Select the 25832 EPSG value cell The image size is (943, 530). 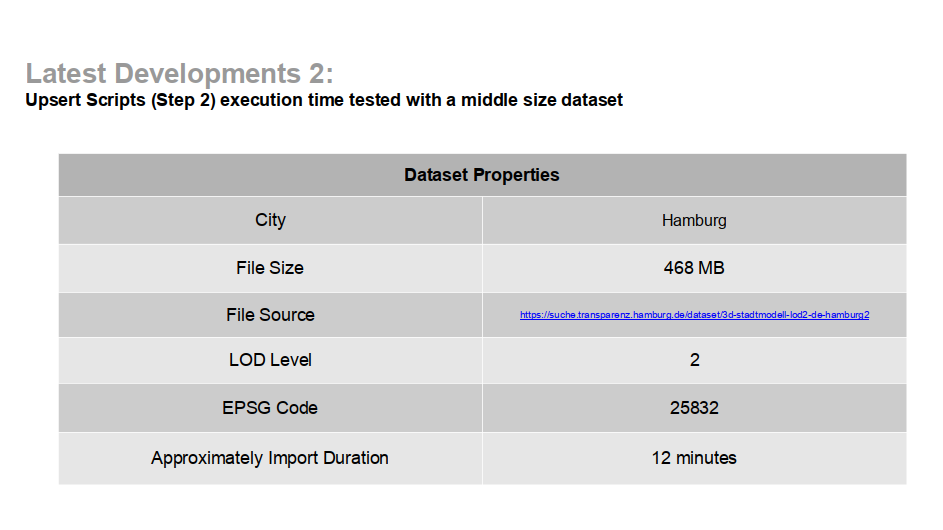click(694, 408)
